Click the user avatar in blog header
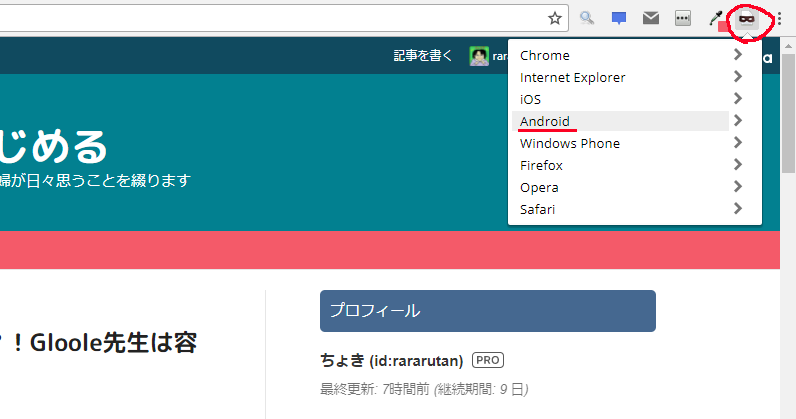Viewport: 796px width, 419px height. [479, 56]
